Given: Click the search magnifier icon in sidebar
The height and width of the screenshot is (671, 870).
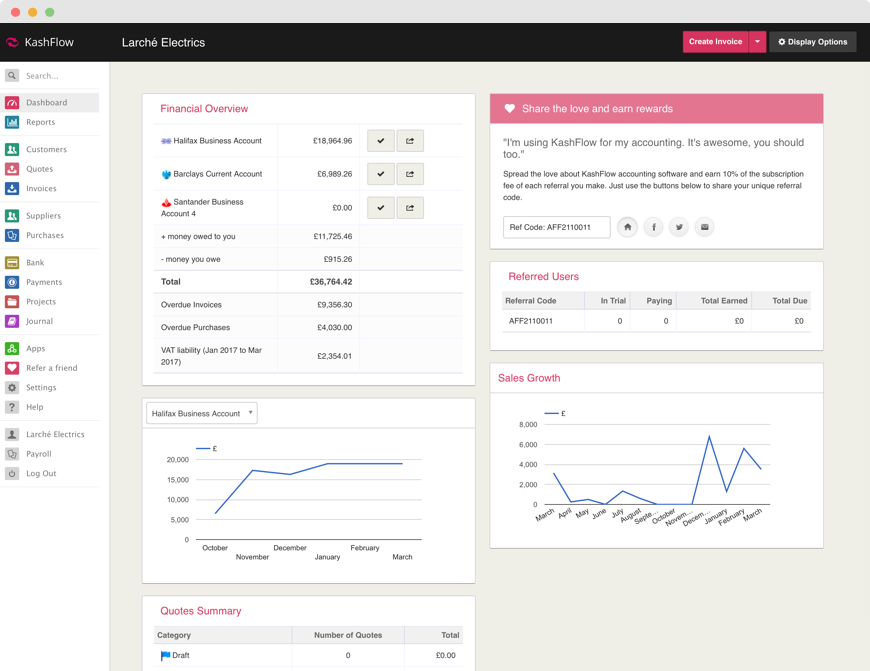Looking at the screenshot, I should pos(12,76).
